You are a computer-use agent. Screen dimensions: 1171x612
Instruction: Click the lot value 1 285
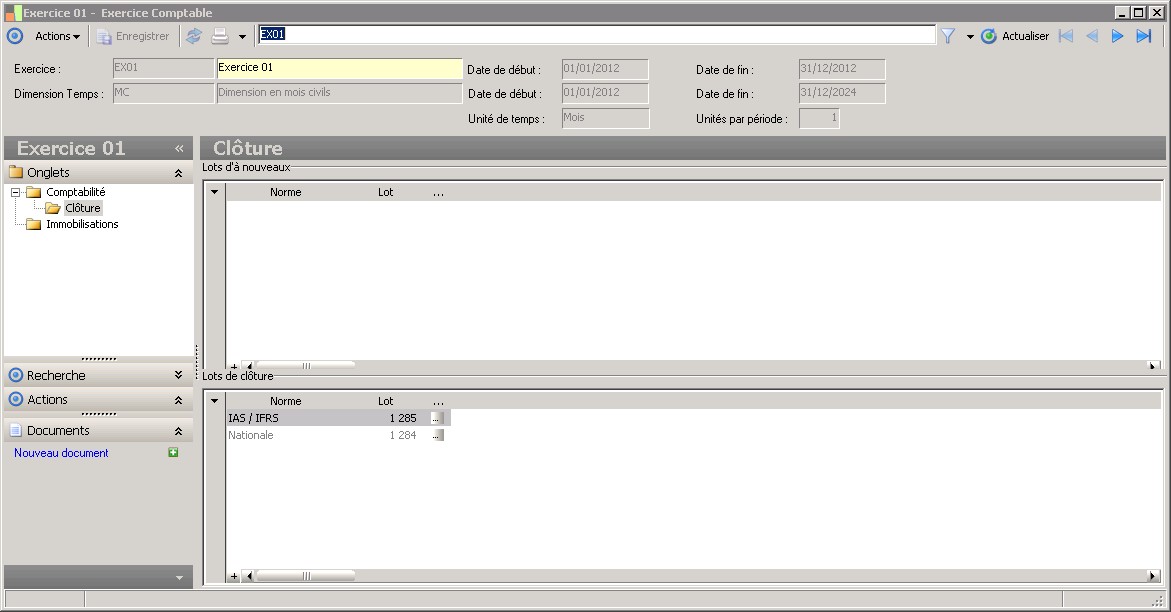point(403,418)
